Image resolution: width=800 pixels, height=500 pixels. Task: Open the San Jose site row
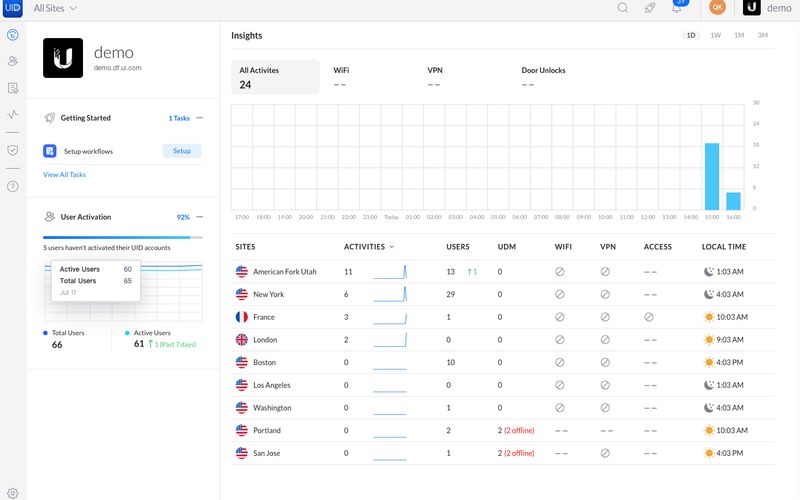[503, 453]
